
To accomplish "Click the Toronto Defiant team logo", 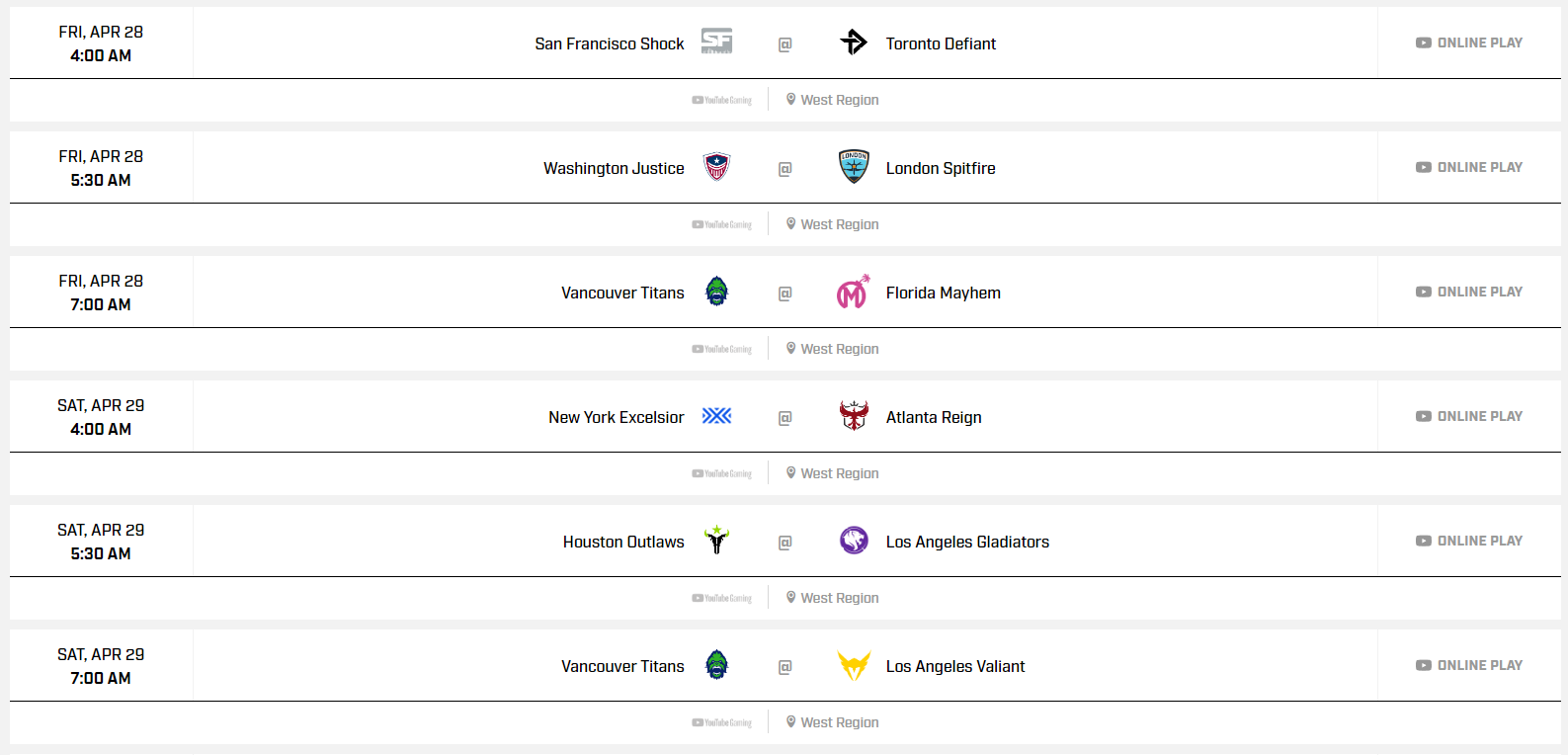I will point(854,42).
